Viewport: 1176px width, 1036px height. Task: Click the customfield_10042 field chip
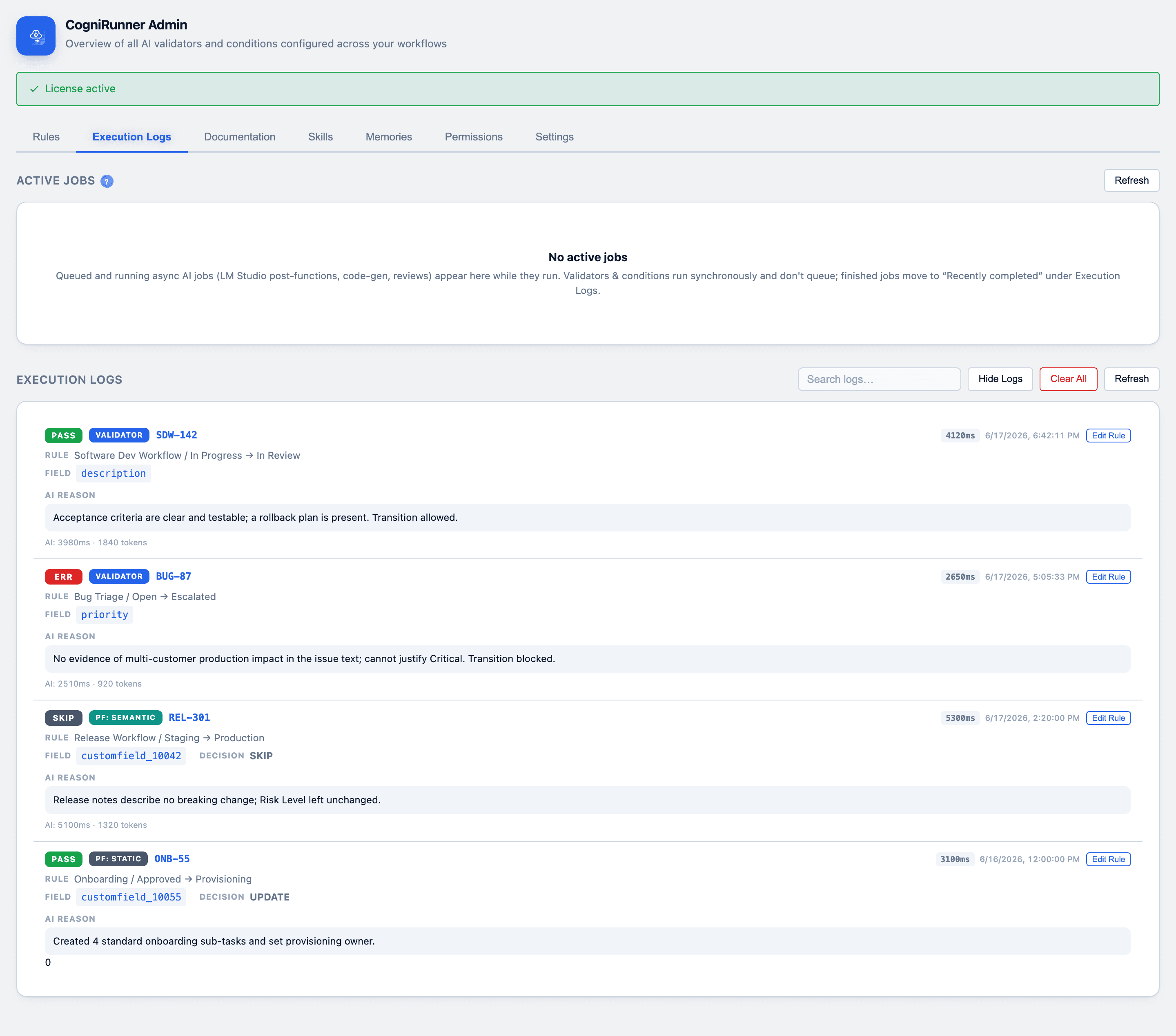pyautogui.click(x=131, y=756)
